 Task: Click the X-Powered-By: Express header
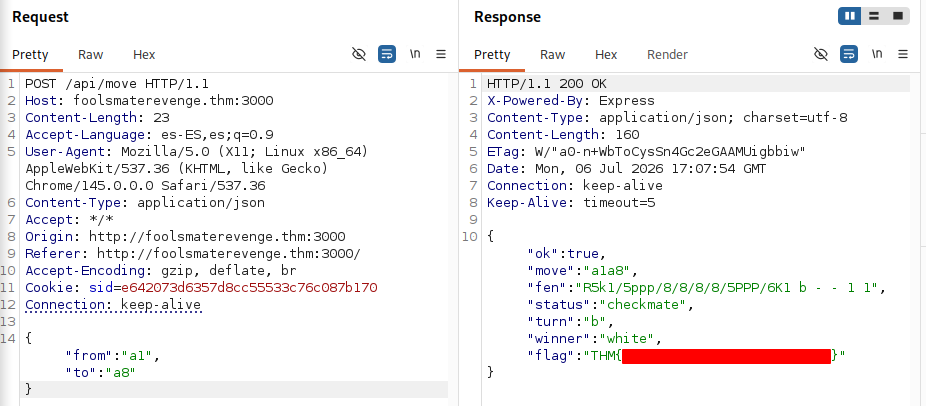(x=570, y=100)
